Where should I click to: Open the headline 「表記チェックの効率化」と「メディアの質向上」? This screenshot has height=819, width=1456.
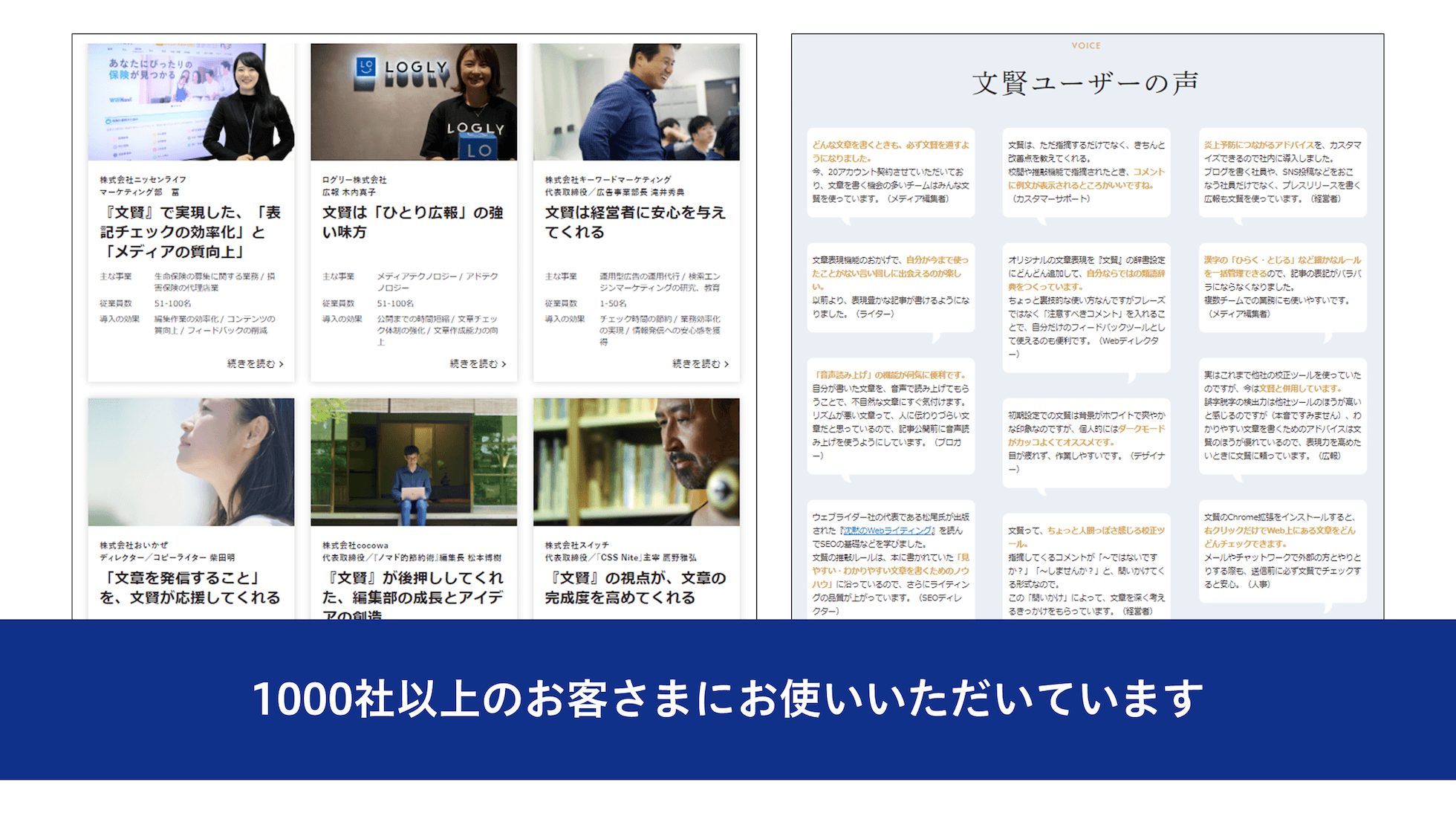[x=191, y=232]
